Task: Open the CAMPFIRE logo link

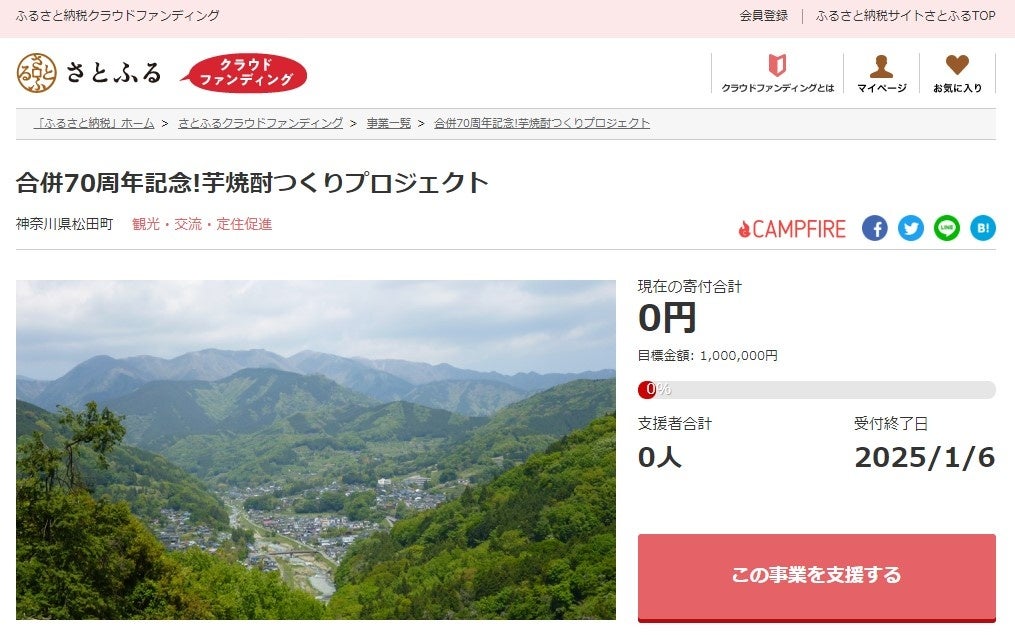Action: (792, 229)
